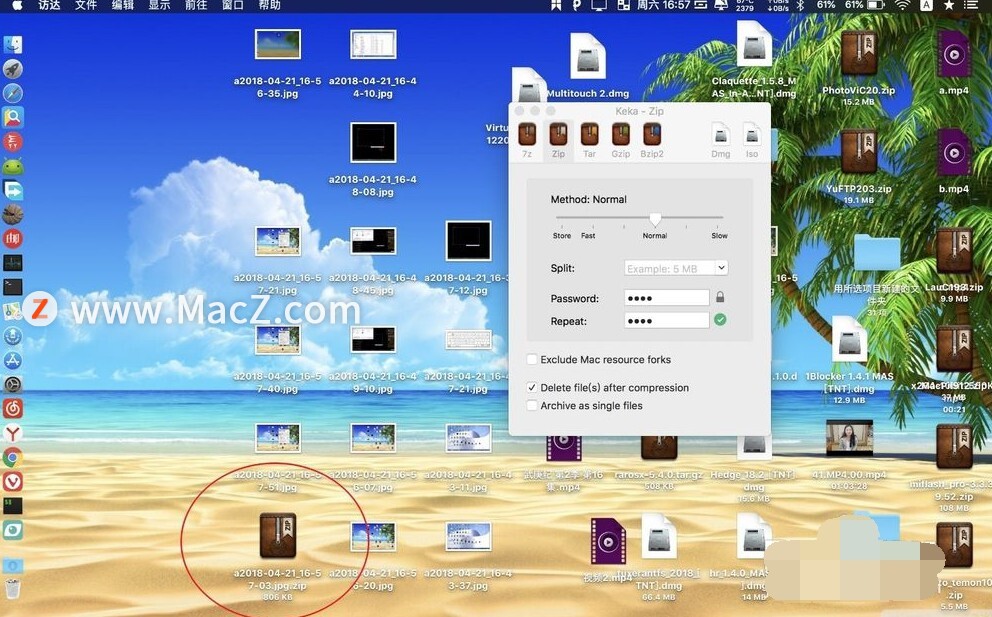The width and height of the screenshot is (992, 617).
Task: Click the Bluetooth icon in menu bar
Action: (800, 5)
